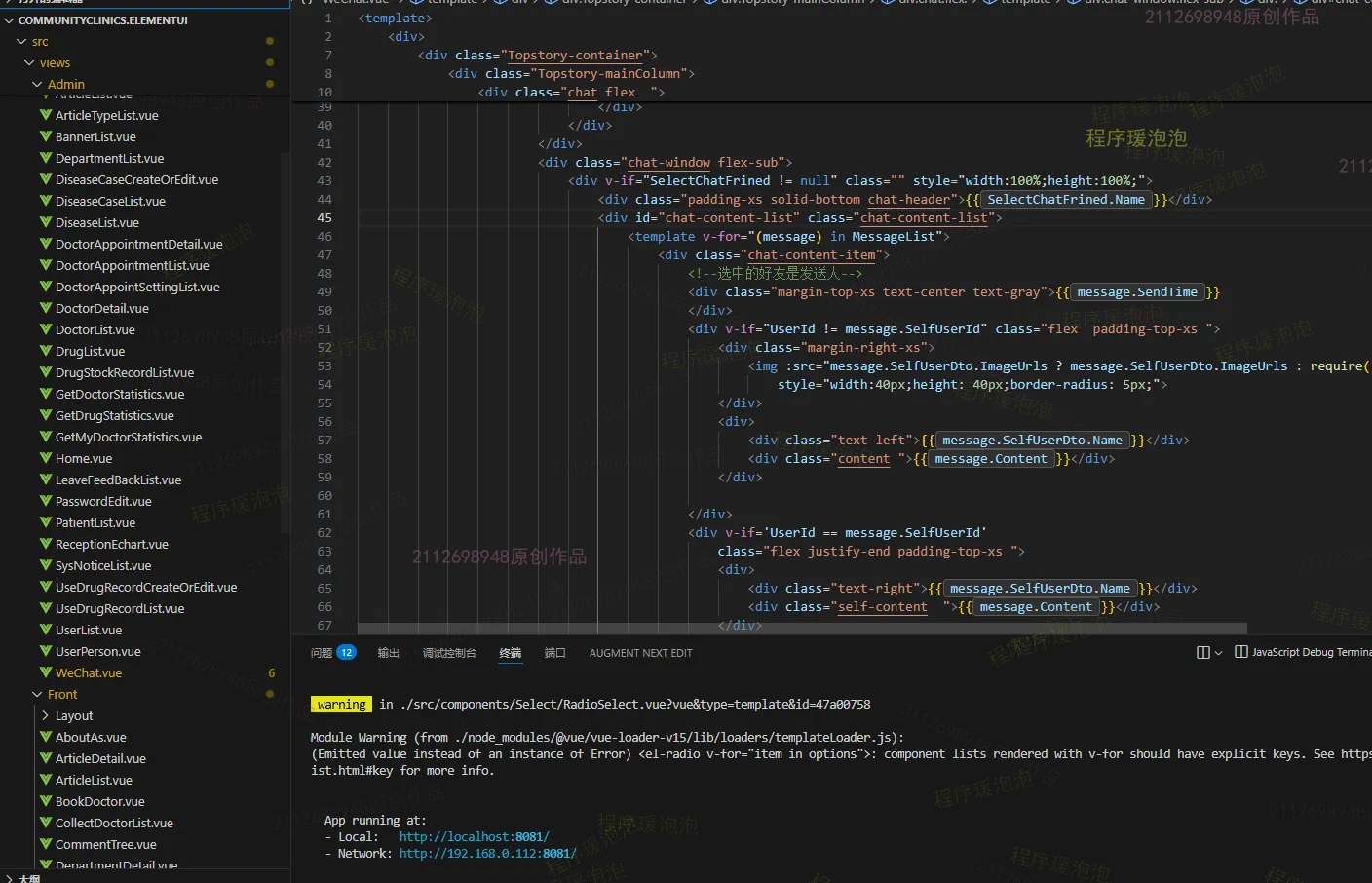Screen dimensions: 1372x883
Task: Click line number 45 in gutter
Action: [x=324, y=217]
